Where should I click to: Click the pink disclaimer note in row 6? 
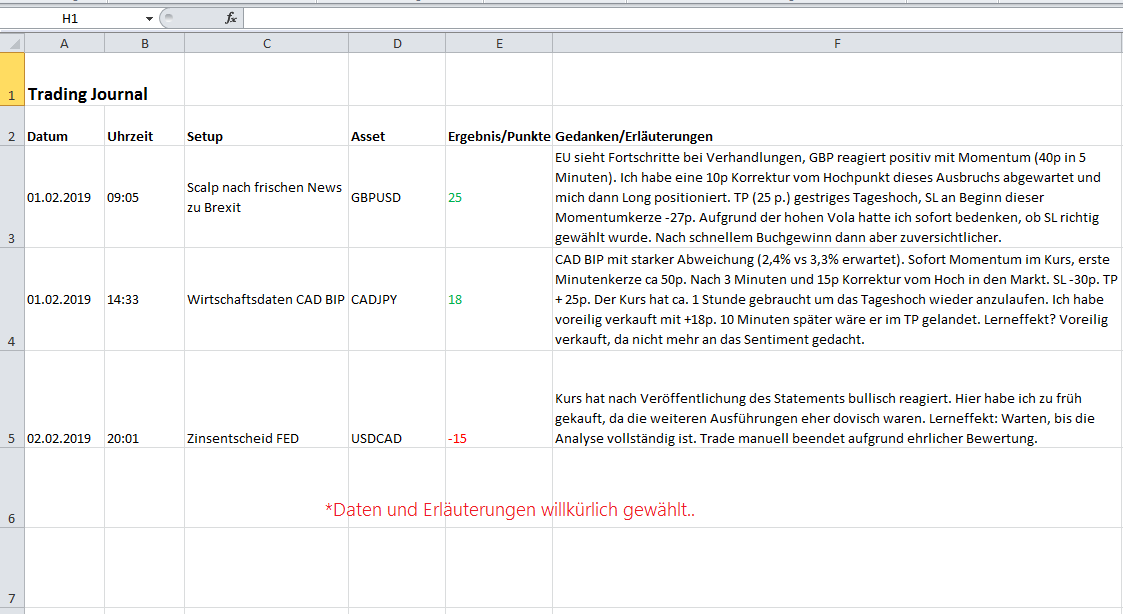point(510,509)
